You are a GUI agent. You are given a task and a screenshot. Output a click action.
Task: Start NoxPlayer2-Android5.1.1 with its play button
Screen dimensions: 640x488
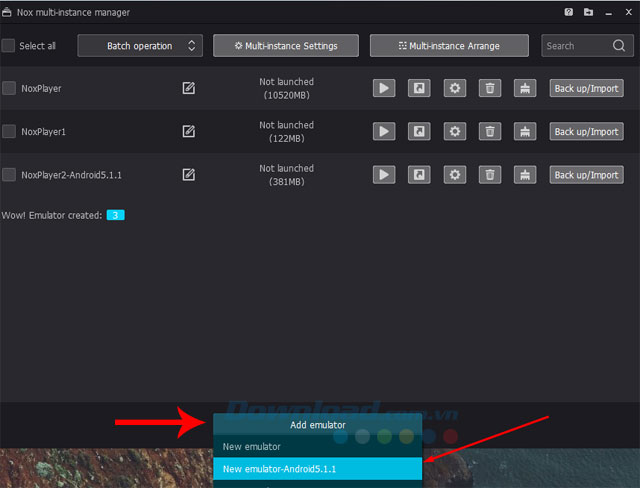[x=384, y=175]
